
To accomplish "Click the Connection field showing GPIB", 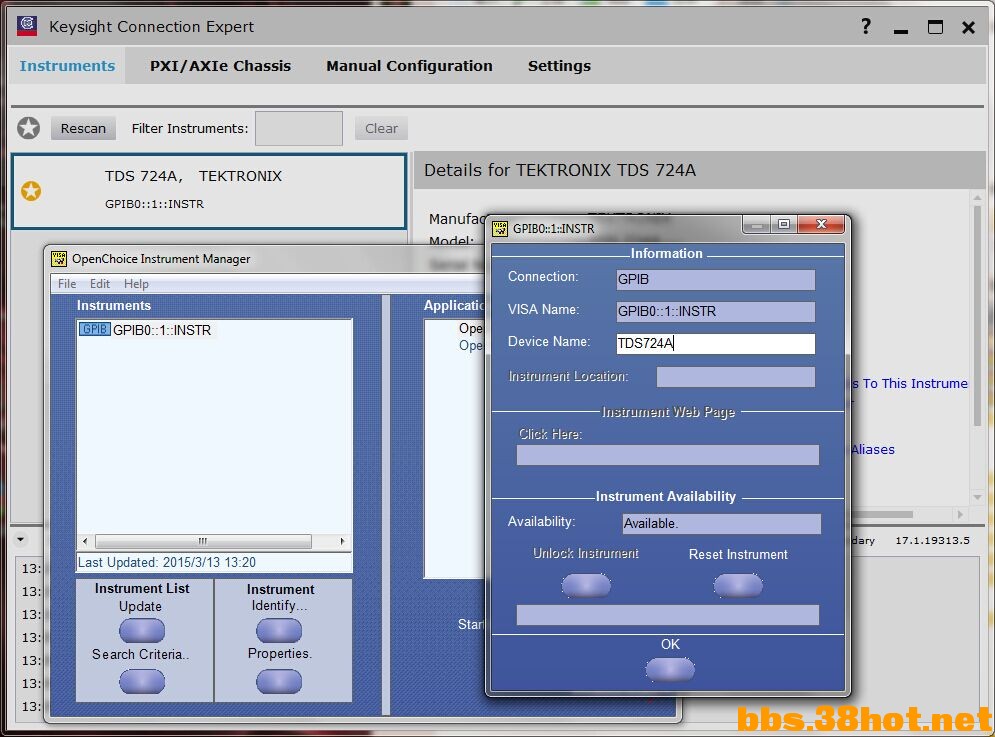I will point(716,279).
